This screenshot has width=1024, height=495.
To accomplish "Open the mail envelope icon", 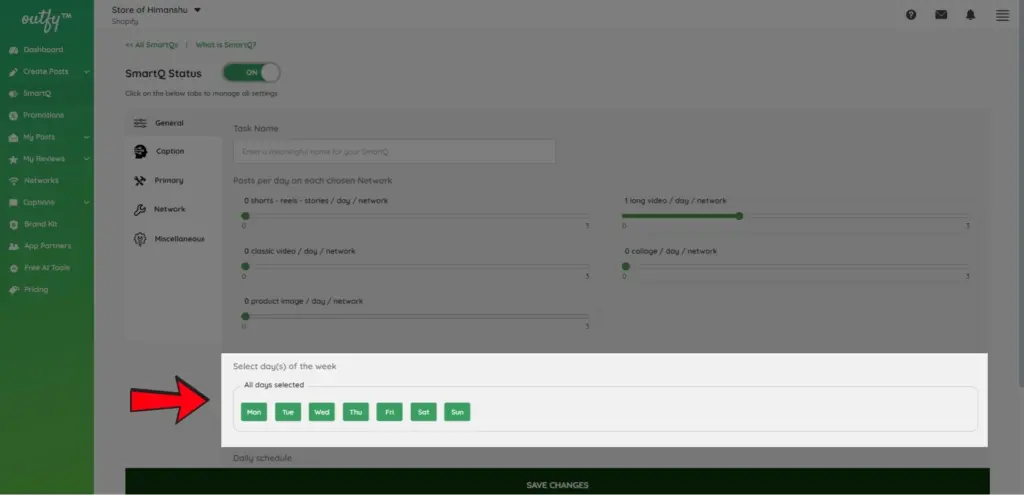I will coord(941,15).
